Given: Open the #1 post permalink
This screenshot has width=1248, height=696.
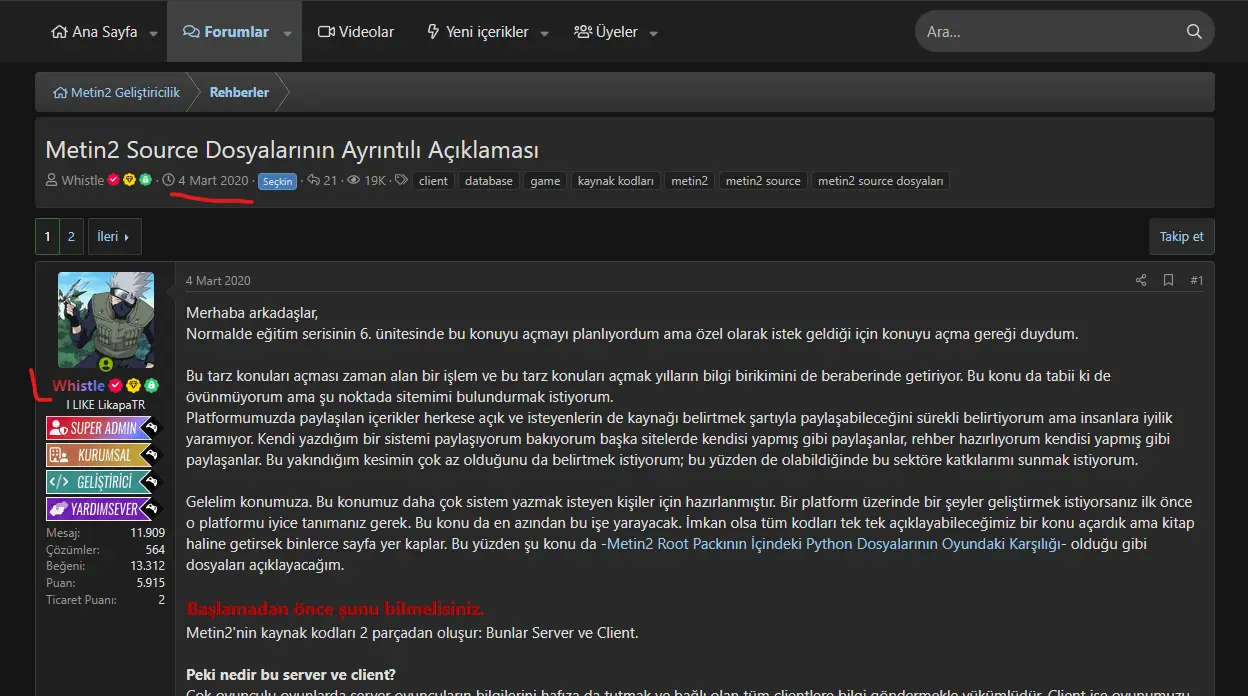Looking at the screenshot, I should pyautogui.click(x=1197, y=281).
